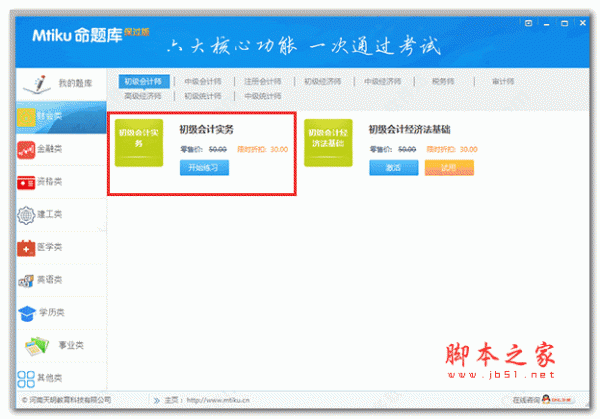The image size is (600, 419).
Task: Click the 在线咨询 label in status bar
Action: 526,400
